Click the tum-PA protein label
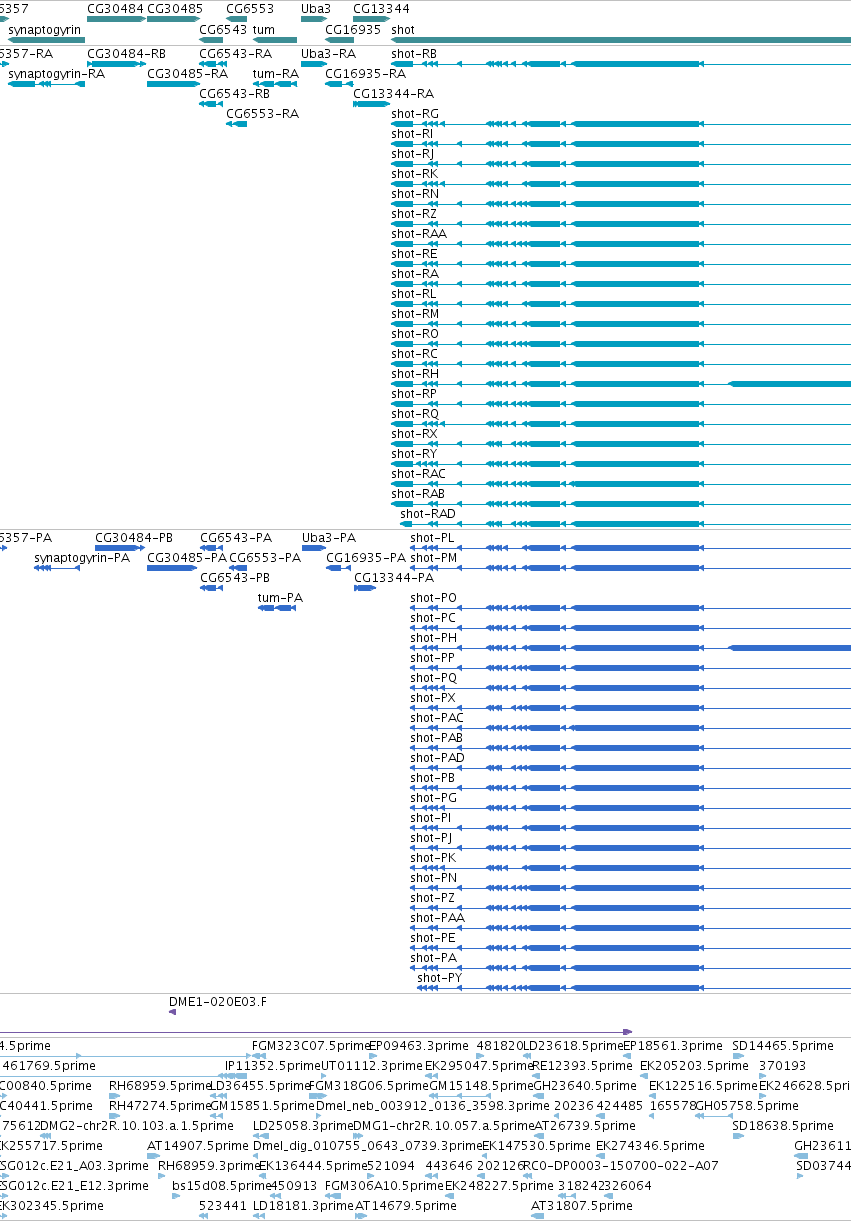851x1221 pixels. pyautogui.click(x=280, y=598)
